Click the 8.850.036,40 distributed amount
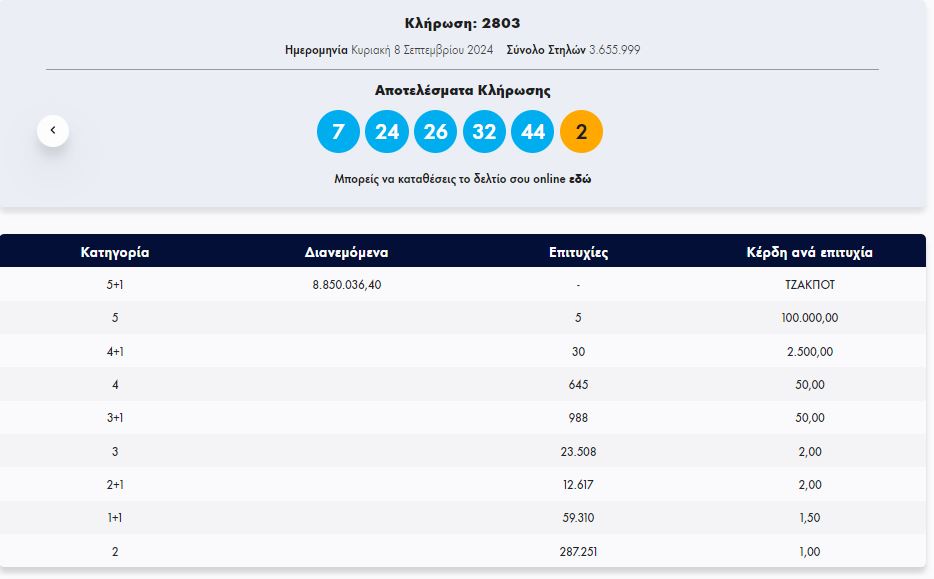Screen dimensions: 934x579 346,284
